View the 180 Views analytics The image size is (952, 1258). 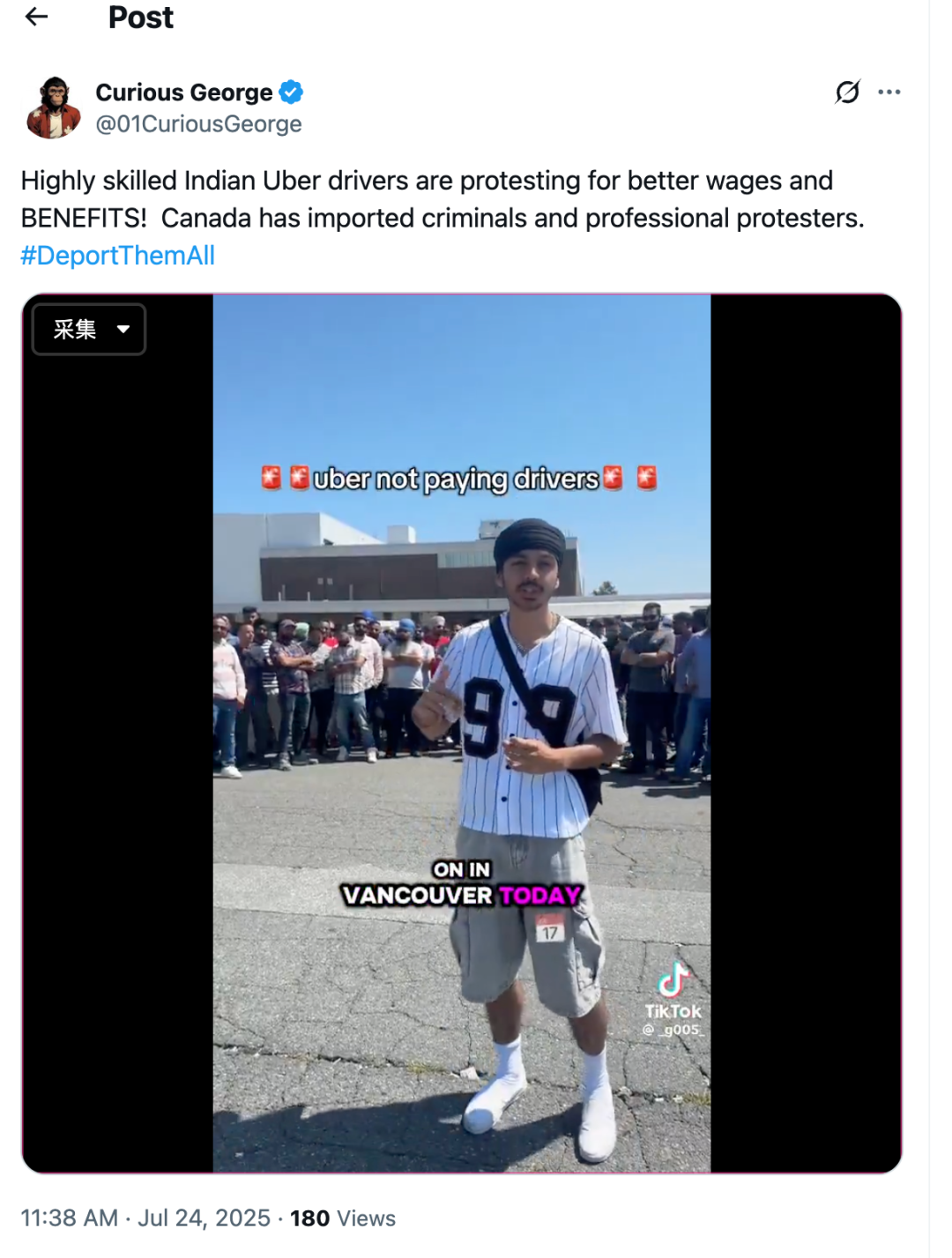(343, 1218)
